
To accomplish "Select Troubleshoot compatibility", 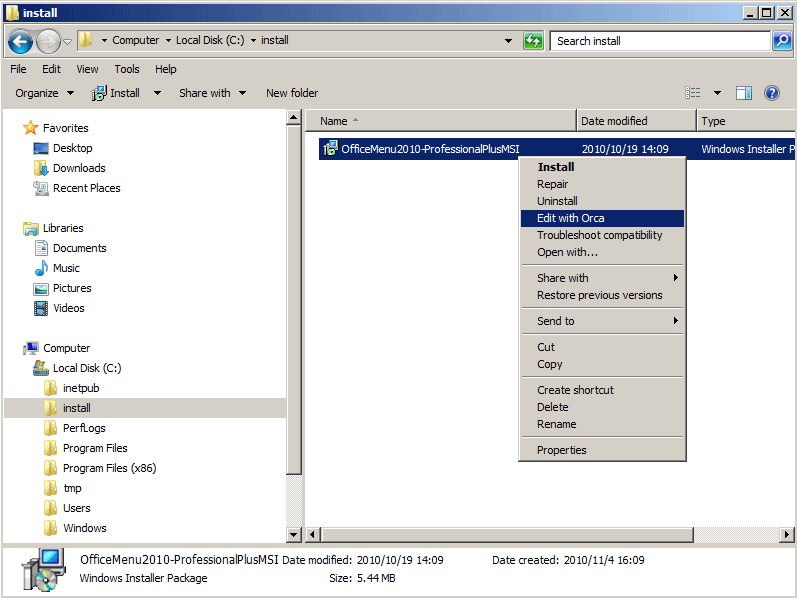I will tap(602, 235).
